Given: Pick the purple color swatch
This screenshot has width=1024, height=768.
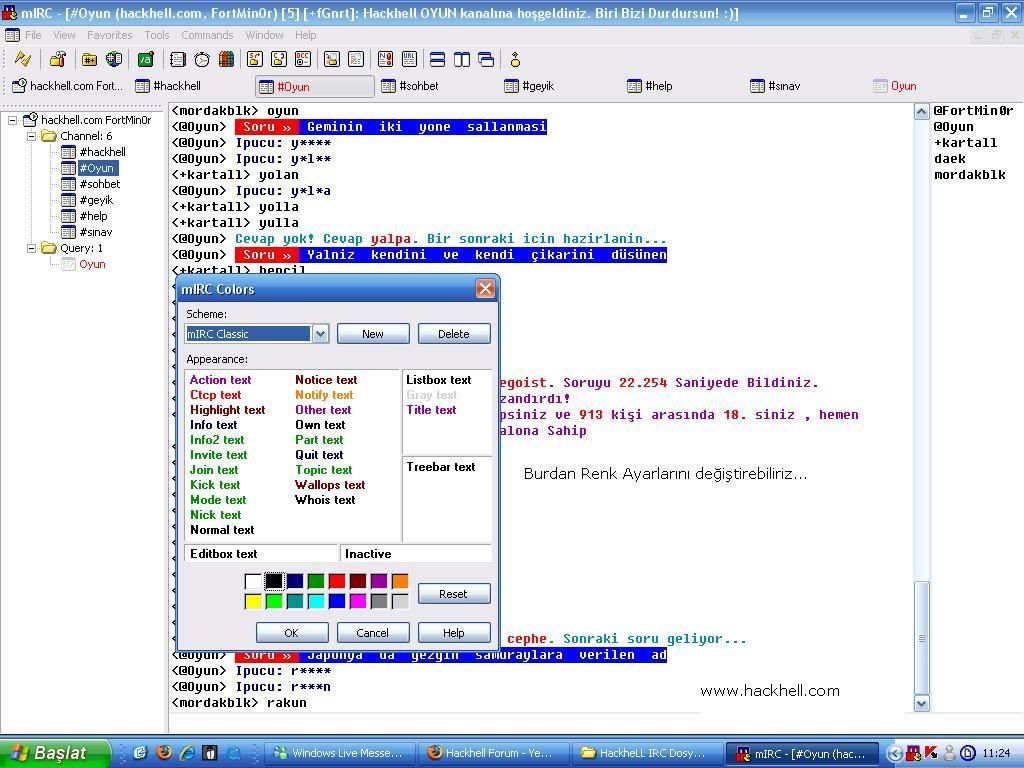Looking at the screenshot, I should pos(379,581).
